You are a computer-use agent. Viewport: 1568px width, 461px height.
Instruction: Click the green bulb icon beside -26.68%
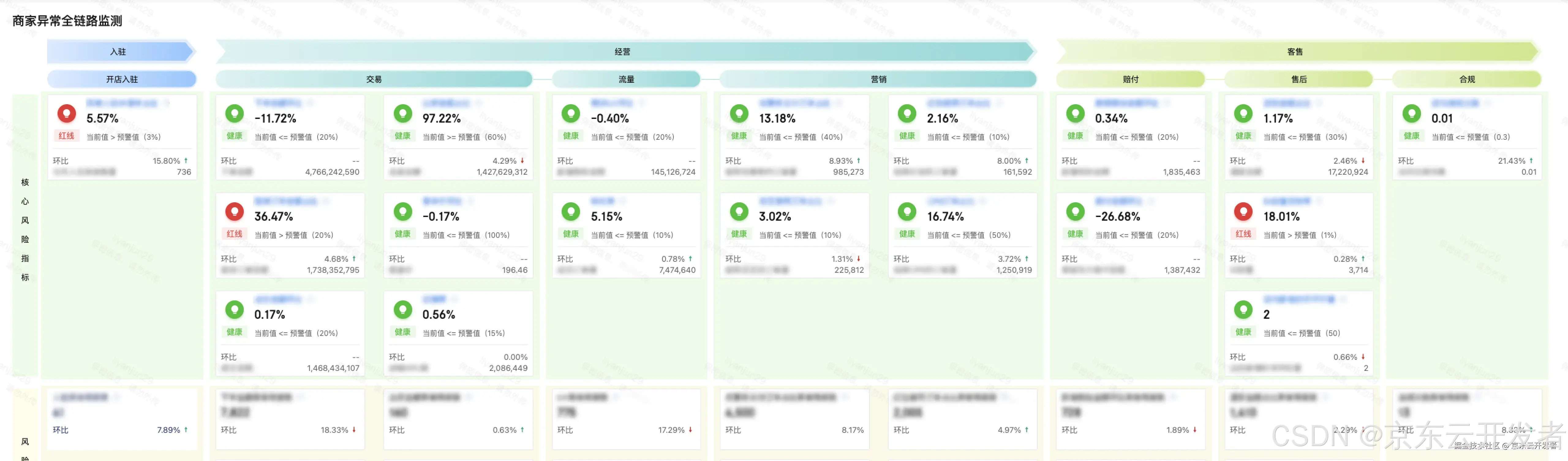coord(1075,211)
